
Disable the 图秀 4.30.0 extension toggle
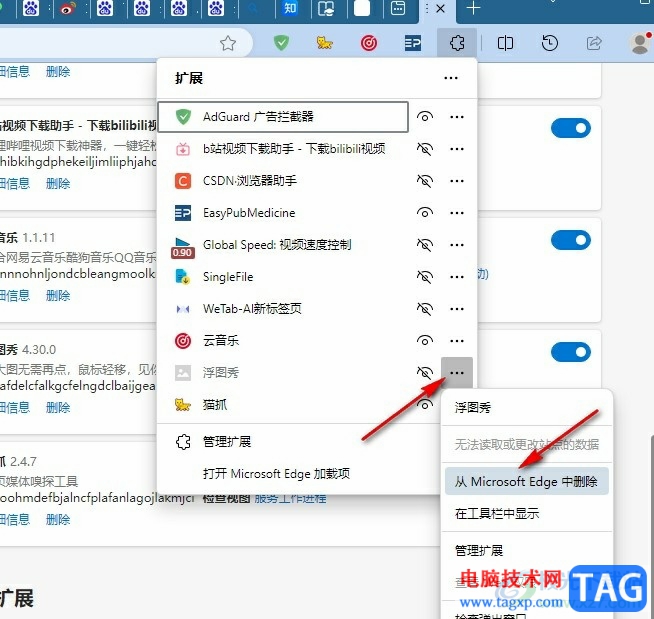point(571,352)
